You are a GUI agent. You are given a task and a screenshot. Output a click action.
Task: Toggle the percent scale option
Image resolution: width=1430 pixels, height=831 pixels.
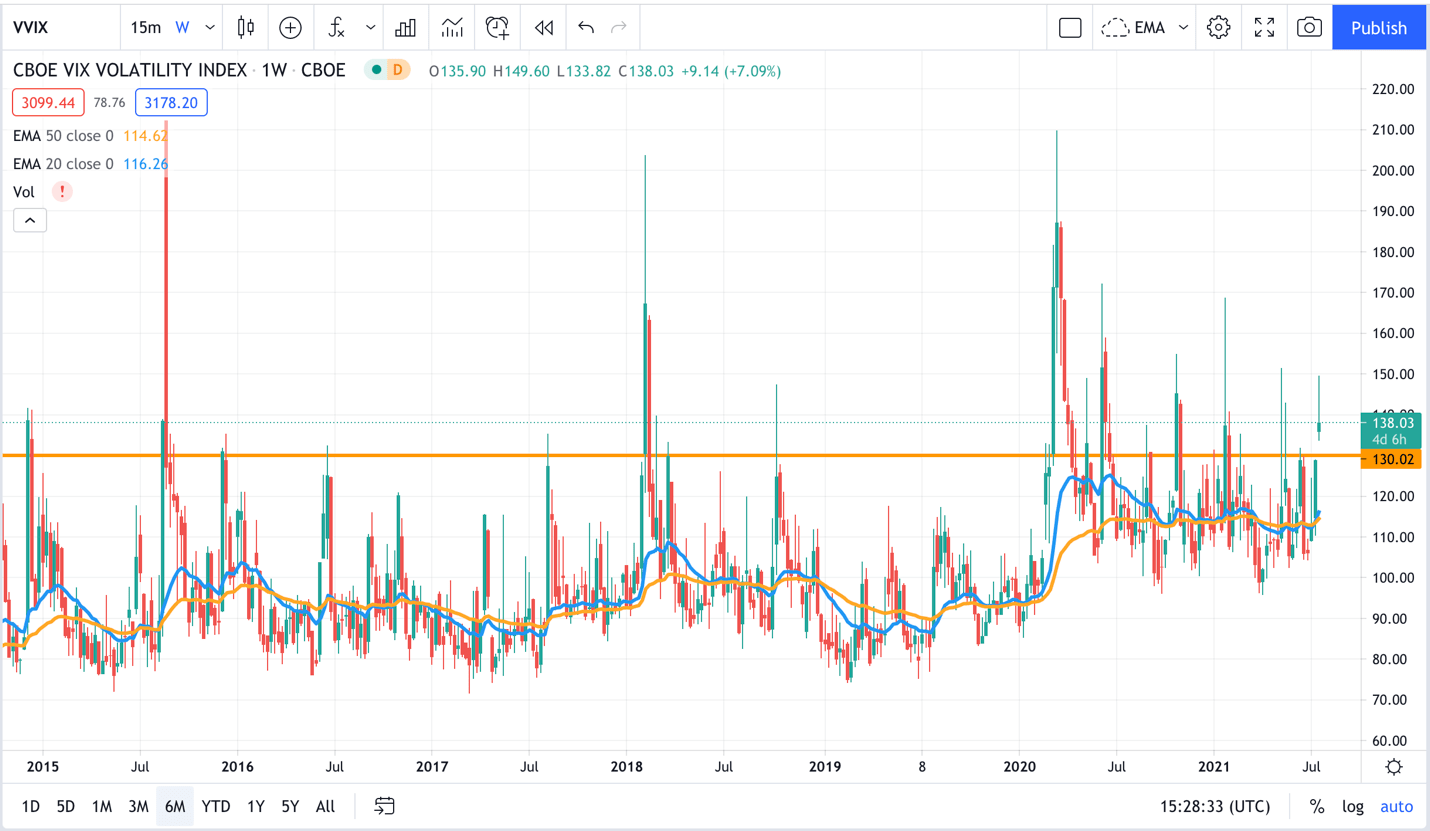pyautogui.click(x=1317, y=807)
